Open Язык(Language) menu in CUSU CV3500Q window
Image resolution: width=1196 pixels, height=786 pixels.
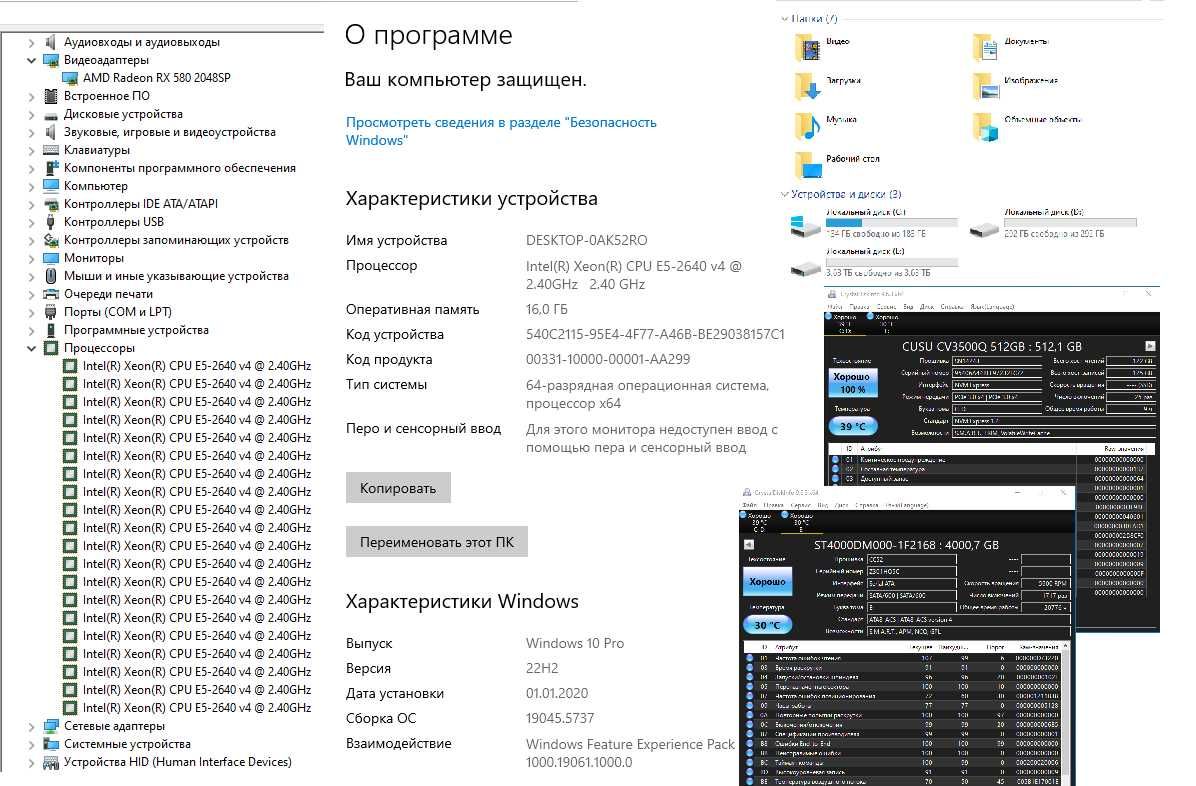click(x=992, y=307)
